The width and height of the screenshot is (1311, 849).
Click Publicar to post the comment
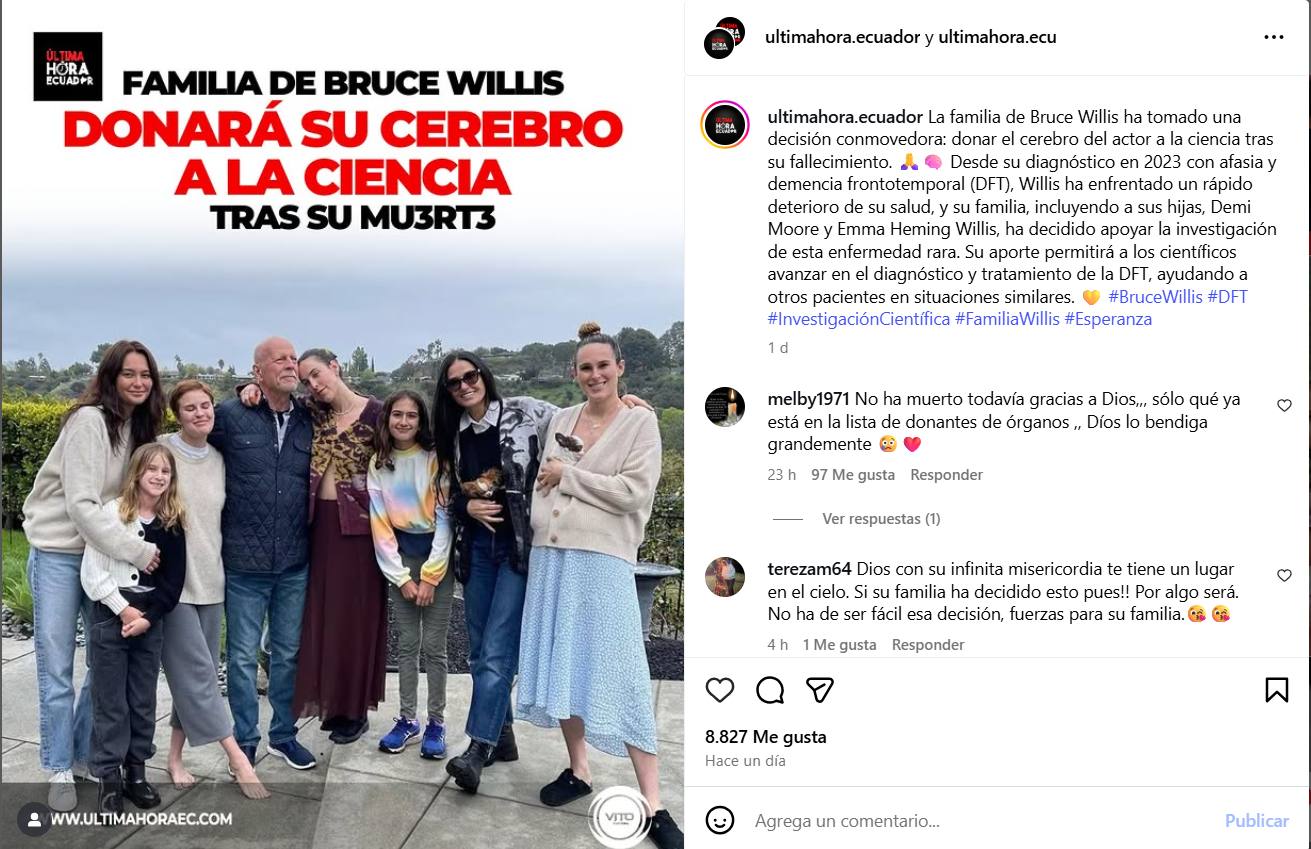[1257, 820]
